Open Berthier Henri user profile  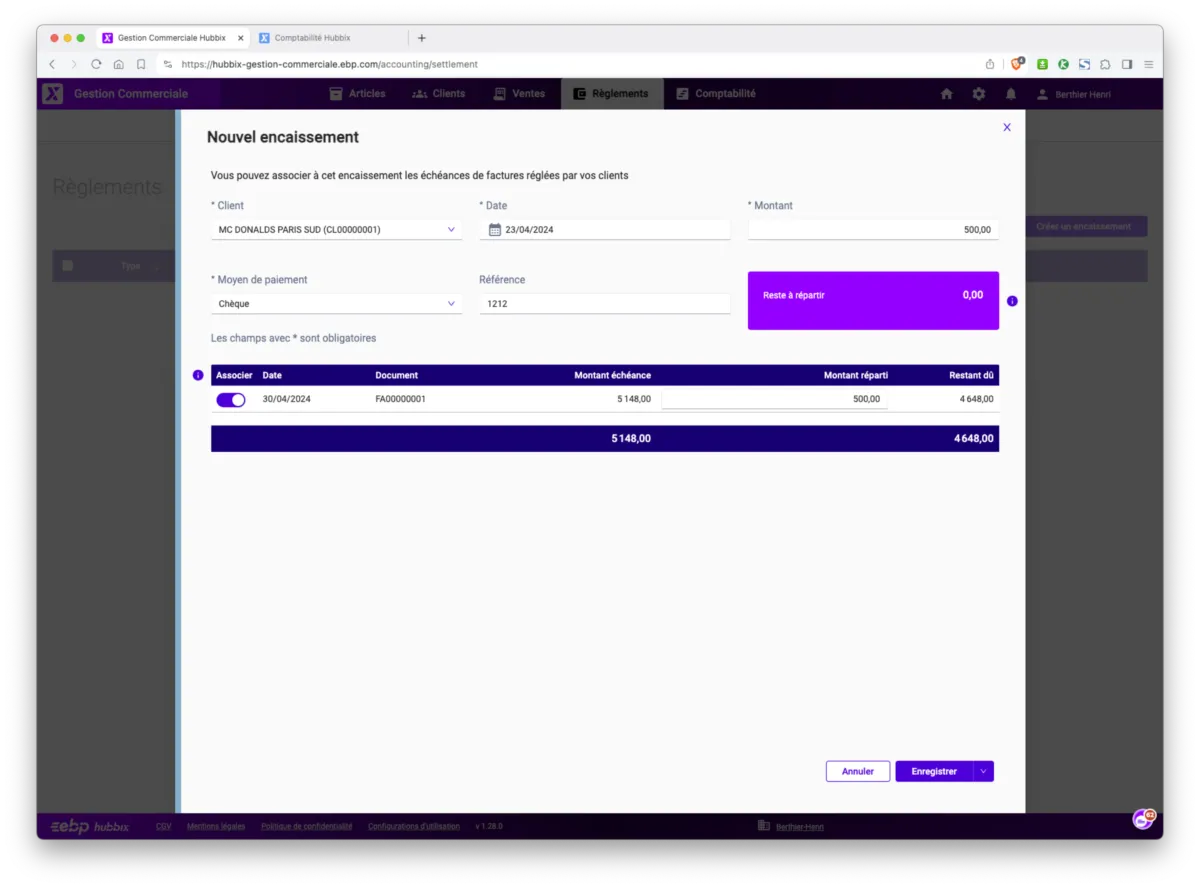click(1074, 94)
